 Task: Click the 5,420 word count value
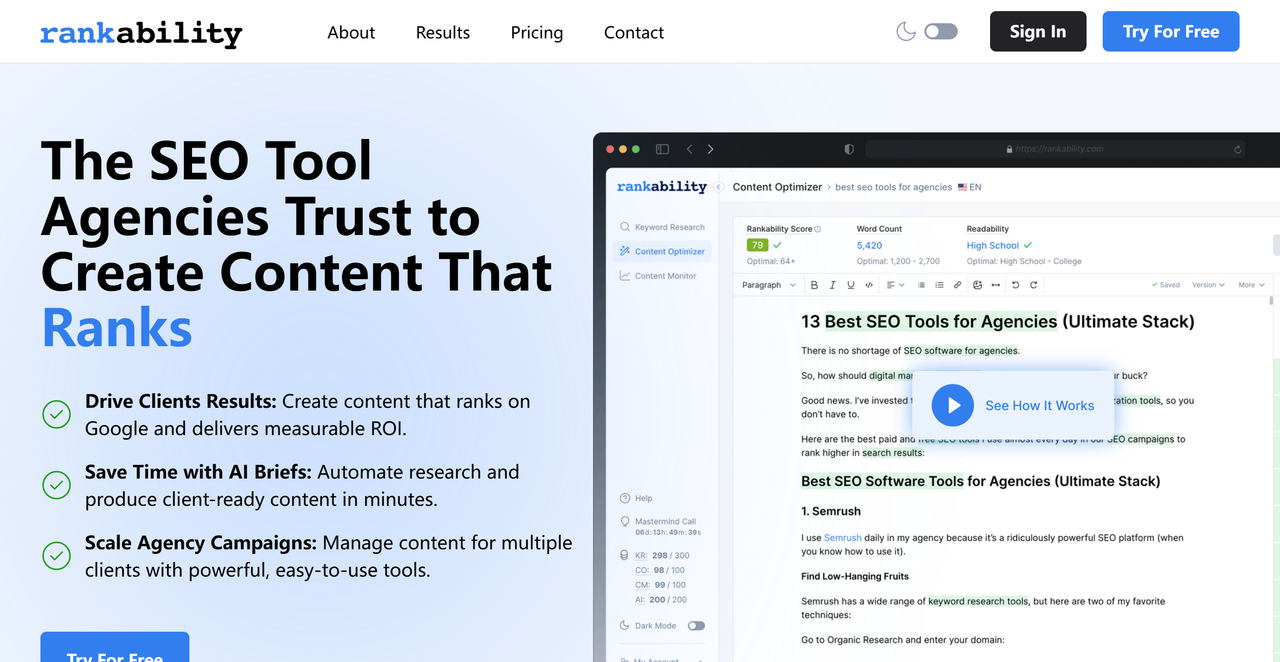click(869, 245)
